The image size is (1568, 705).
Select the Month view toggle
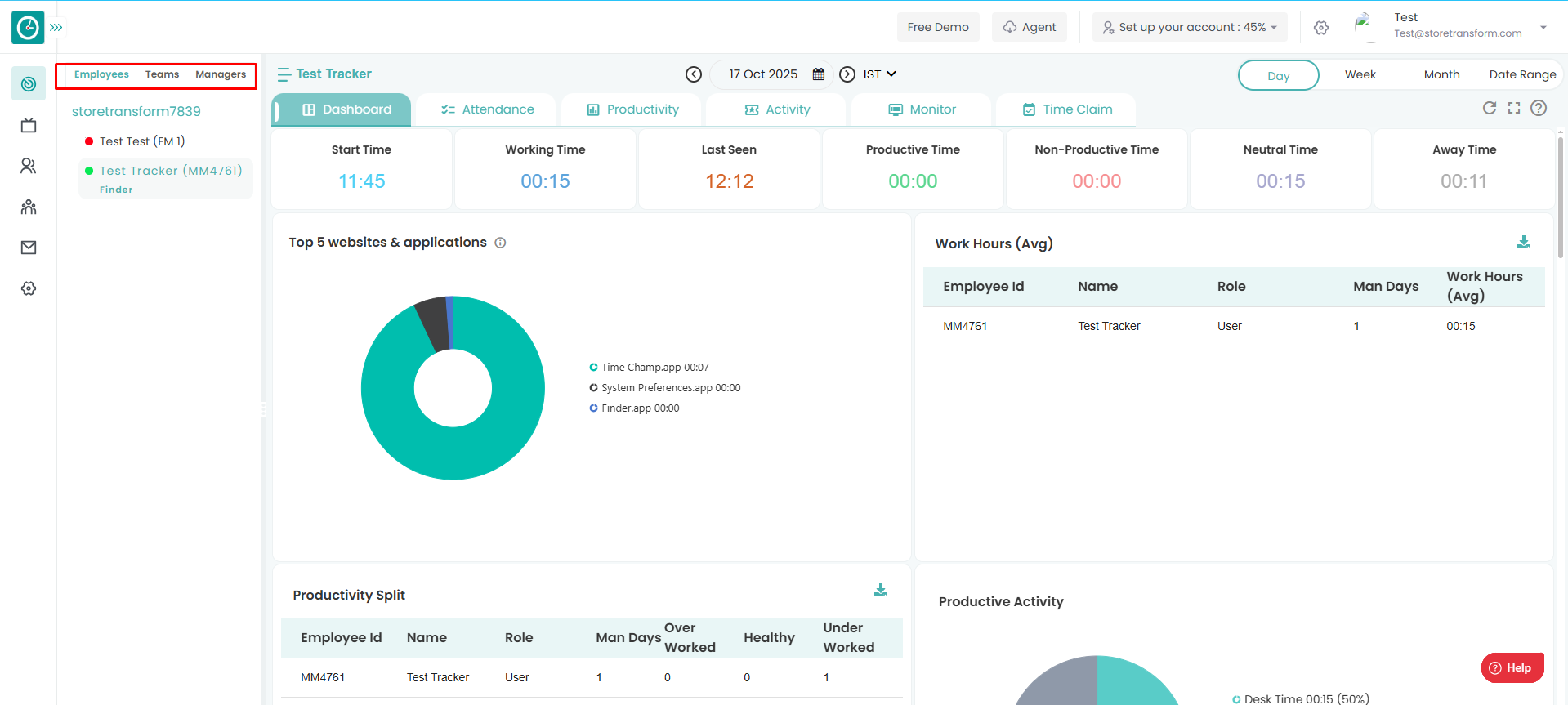(1441, 74)
